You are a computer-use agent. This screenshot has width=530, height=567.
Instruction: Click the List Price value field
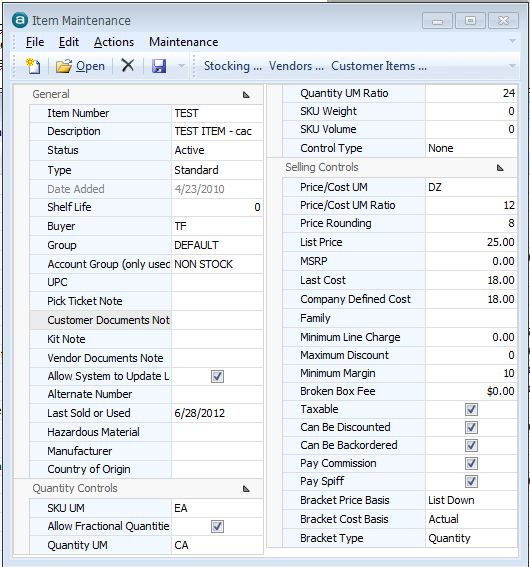pyautogui.click(x=471, y=242)
